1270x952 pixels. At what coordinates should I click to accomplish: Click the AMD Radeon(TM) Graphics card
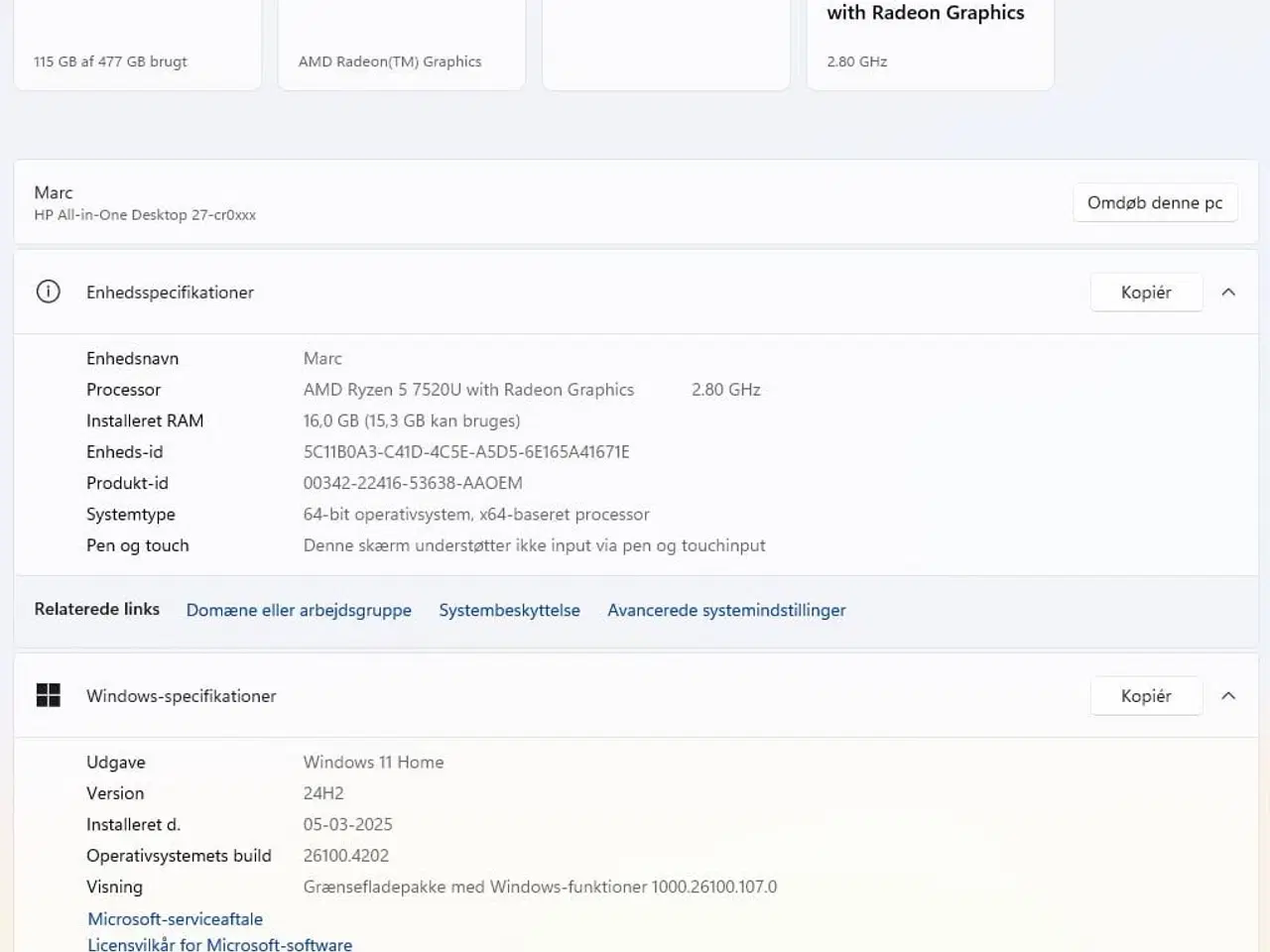(401, 45)
